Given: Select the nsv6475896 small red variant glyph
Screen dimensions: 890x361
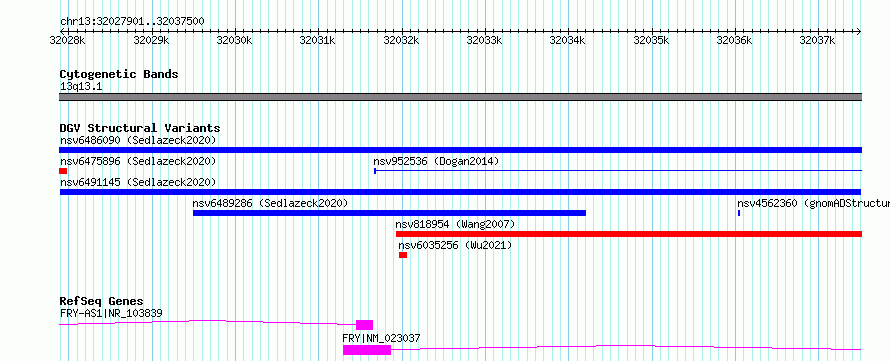Looking at the screenshot, I should click(63, 171).
